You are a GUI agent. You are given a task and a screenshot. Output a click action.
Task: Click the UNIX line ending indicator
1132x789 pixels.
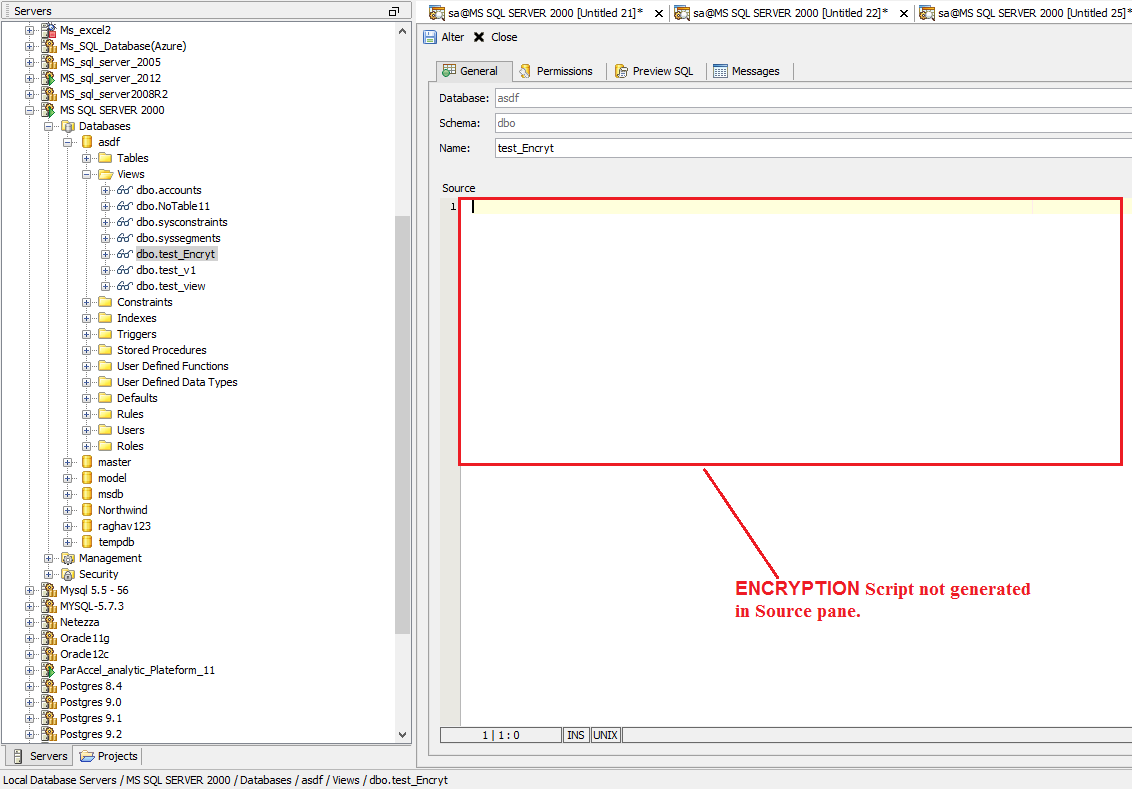coord(605,735)
